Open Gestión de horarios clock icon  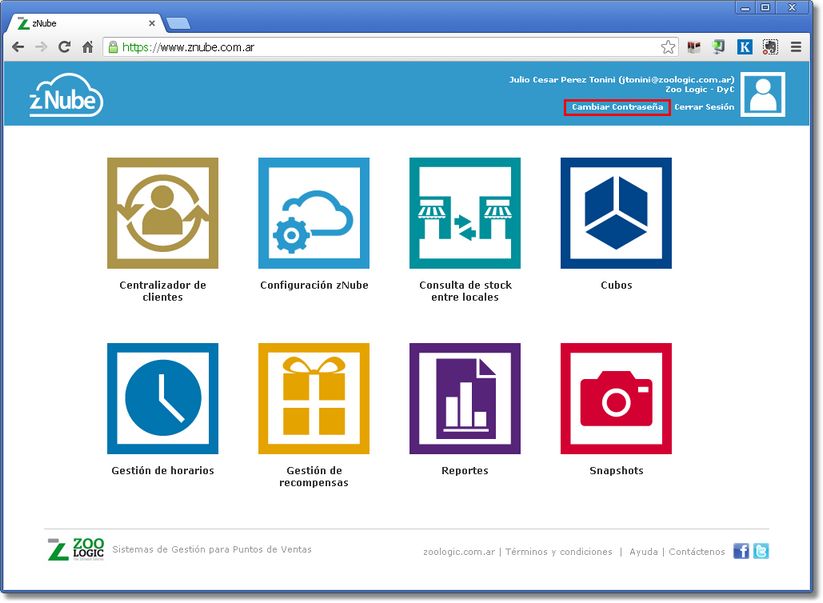tap(162, 399)
